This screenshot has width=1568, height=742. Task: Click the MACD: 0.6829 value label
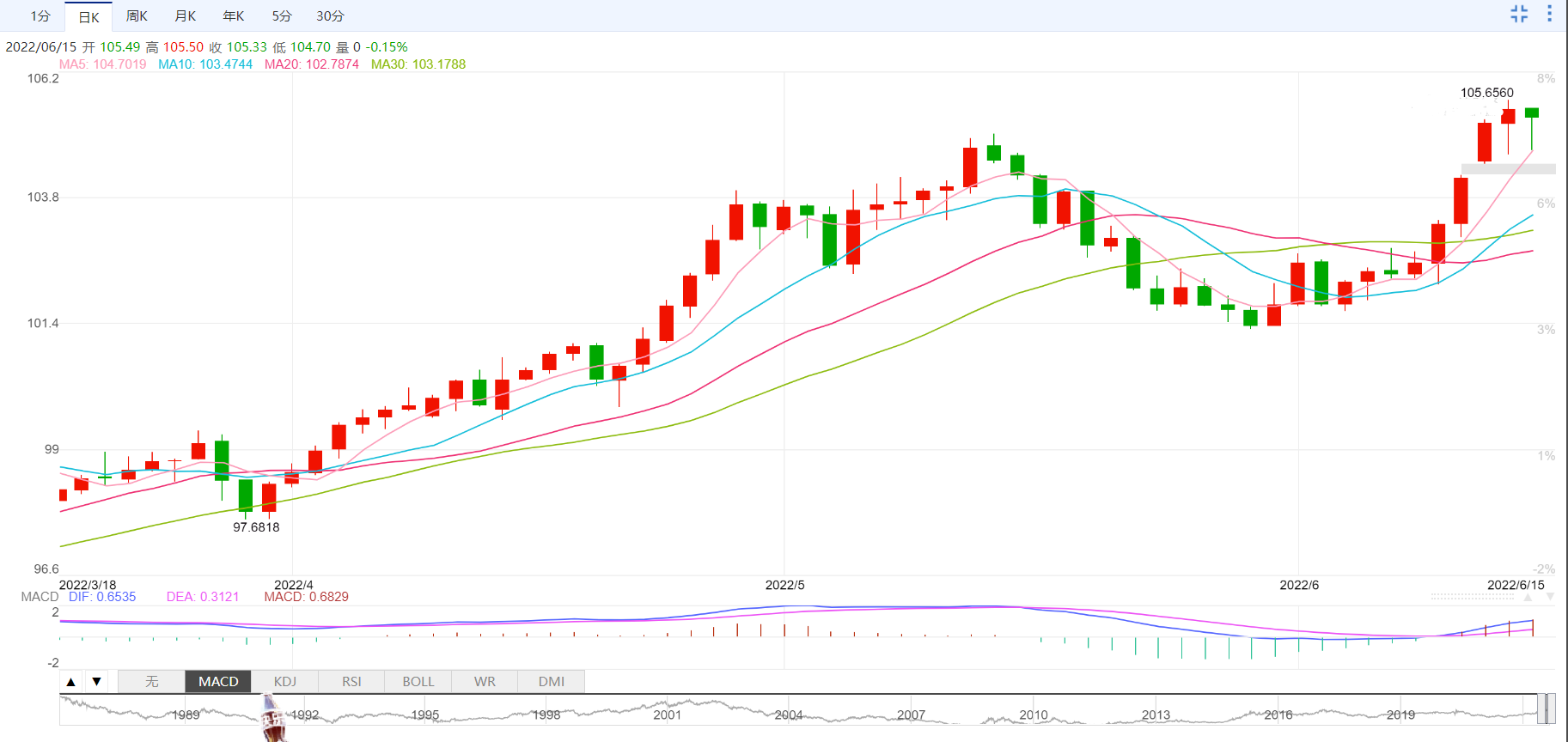pyautogui.click(x=306, y=597)
